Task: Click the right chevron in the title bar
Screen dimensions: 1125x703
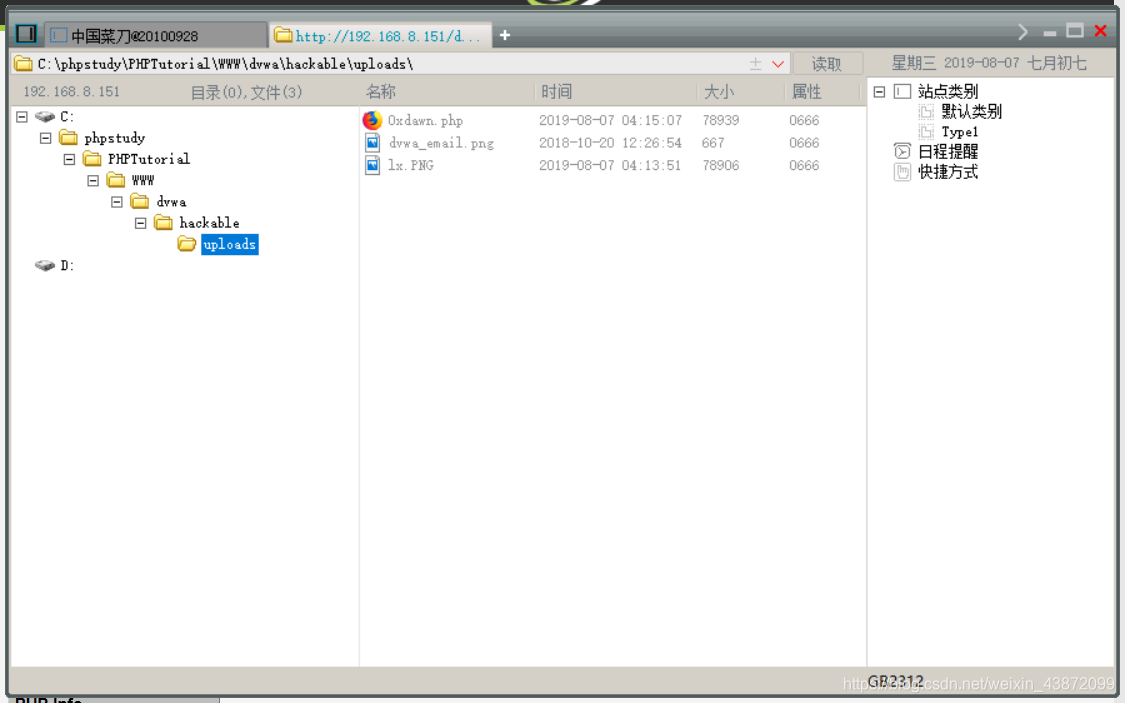Action: pyautogui.click(x=1022, y=32)
